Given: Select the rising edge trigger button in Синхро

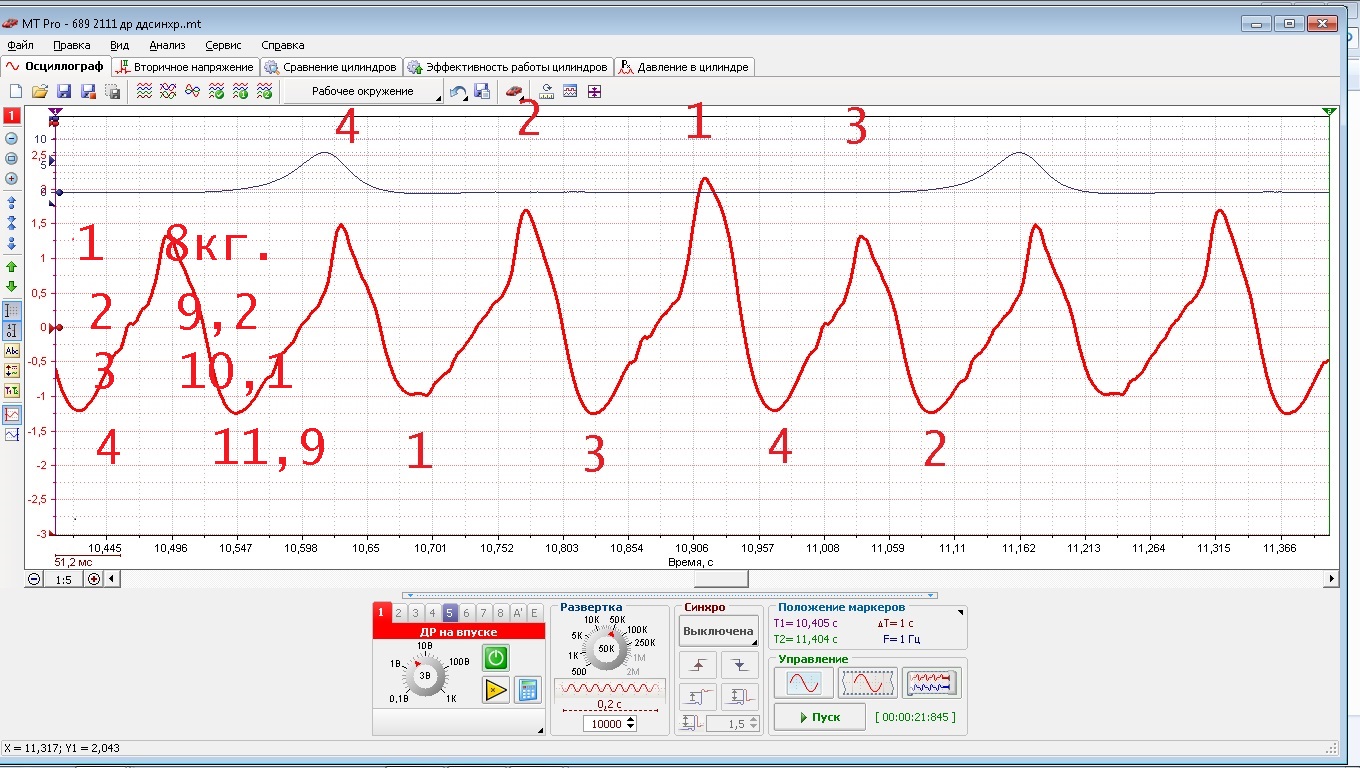Looking at the screenshot, I should [697, 665].
